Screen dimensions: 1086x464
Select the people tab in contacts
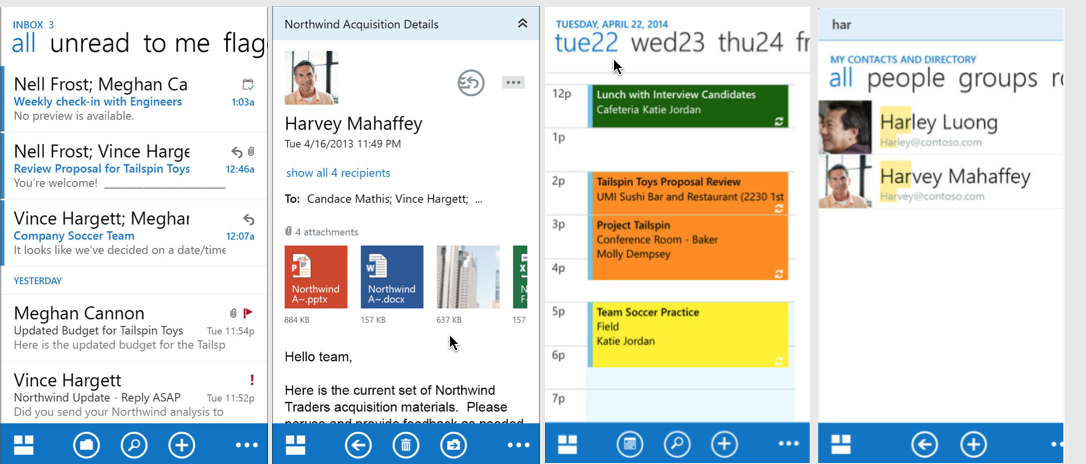[905, 78]
